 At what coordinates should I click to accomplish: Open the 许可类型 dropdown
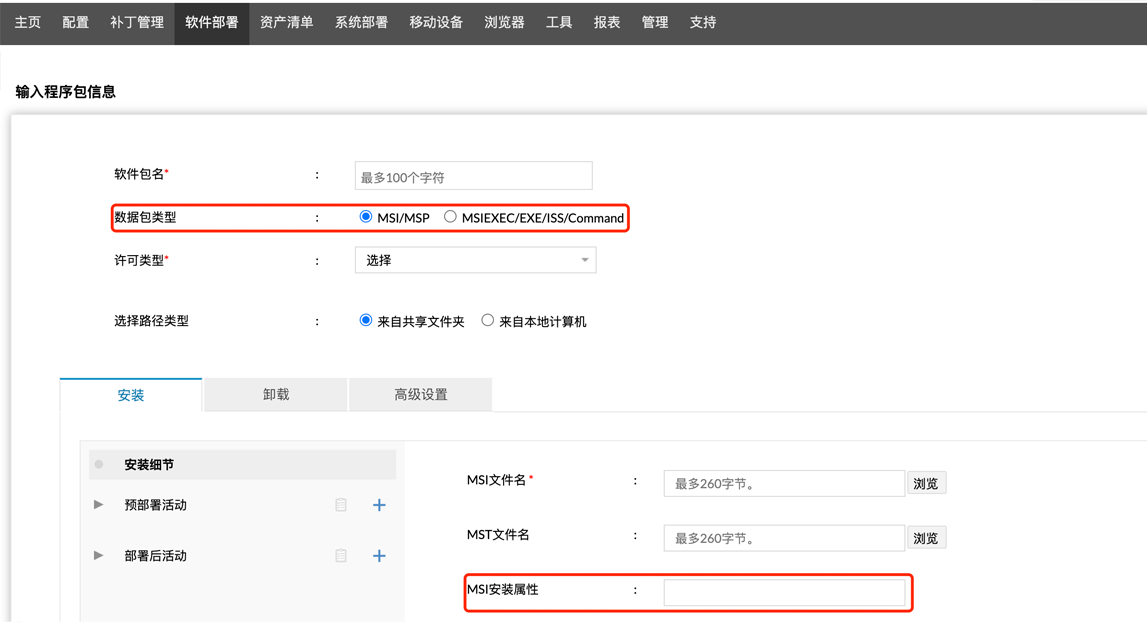[x=475, y=260]
